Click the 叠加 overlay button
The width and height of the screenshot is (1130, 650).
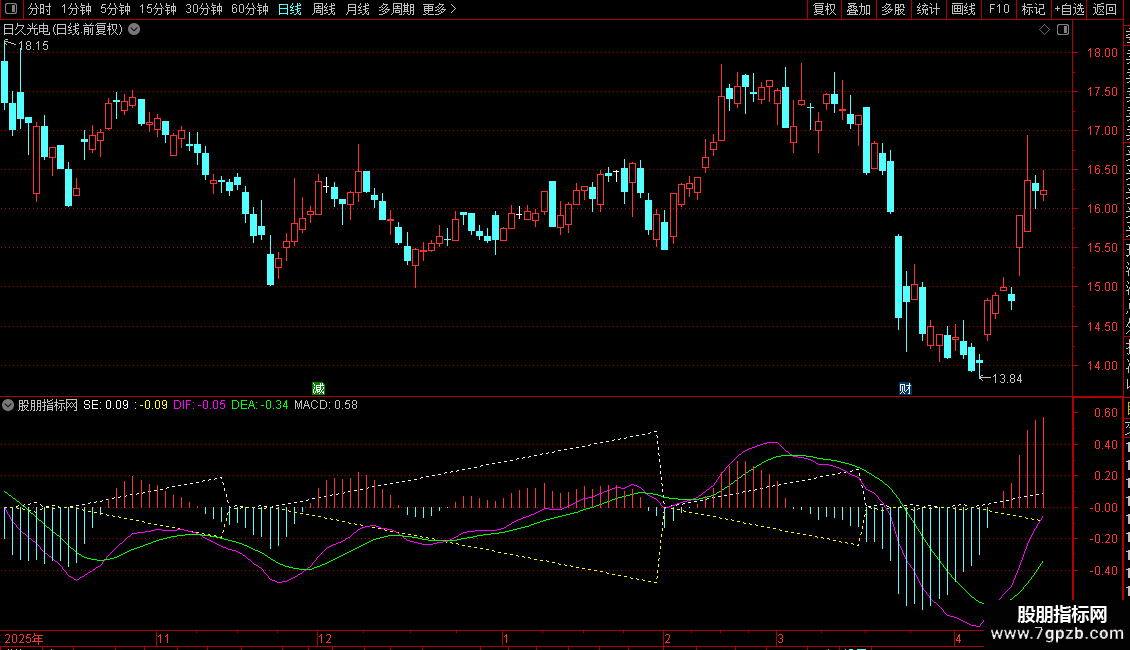point(858,9)
